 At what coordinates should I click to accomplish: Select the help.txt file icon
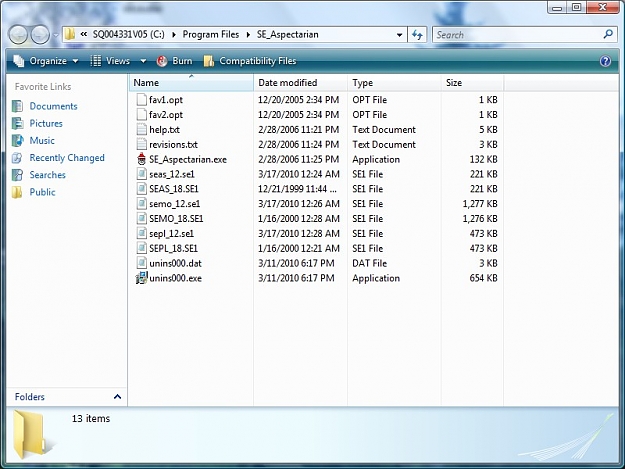(142, 130)
